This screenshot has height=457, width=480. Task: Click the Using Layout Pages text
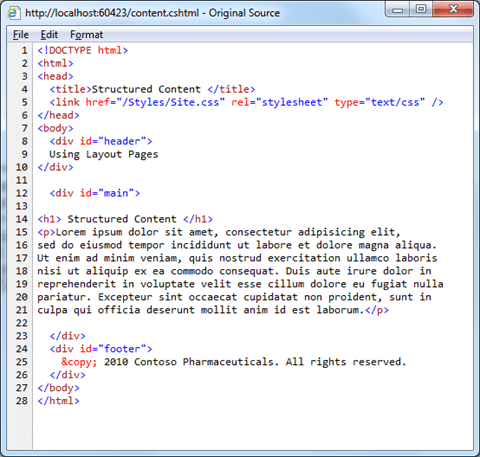coord(104,154)
